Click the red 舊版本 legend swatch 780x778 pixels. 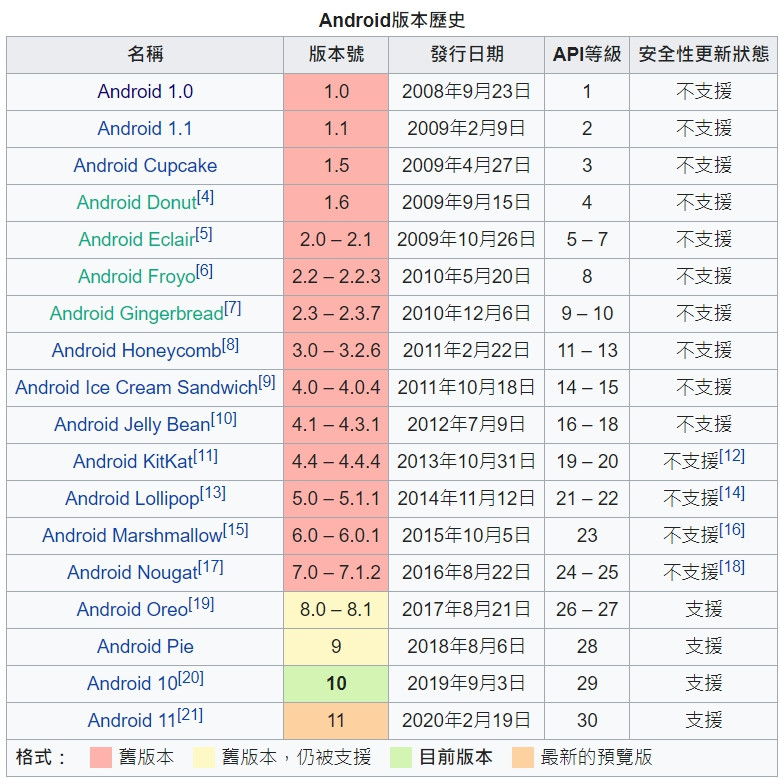(x=100, y=758)
